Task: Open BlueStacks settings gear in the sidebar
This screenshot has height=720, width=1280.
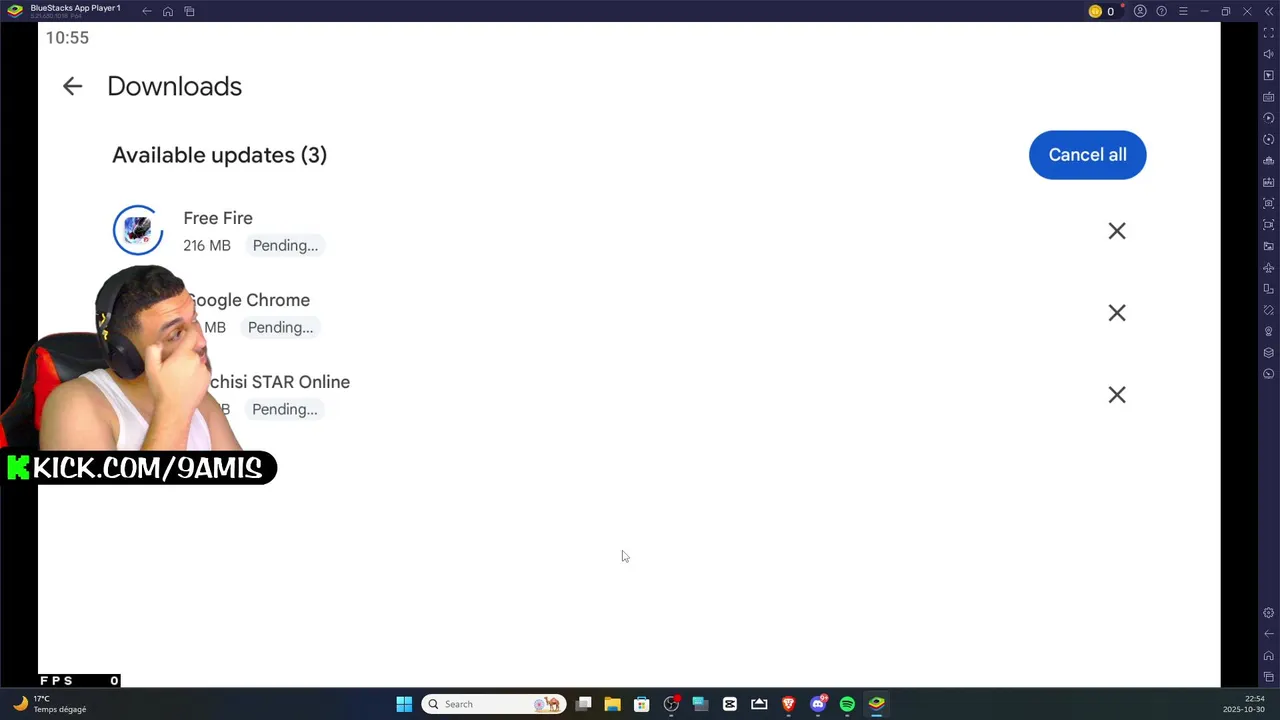Action: 1269,613
